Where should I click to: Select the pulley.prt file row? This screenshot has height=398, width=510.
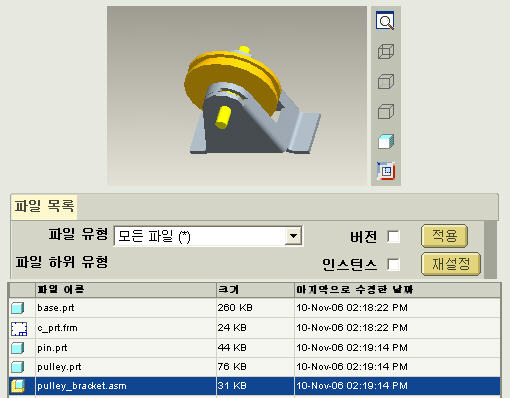pyautogui.click(x=255, y=367)
